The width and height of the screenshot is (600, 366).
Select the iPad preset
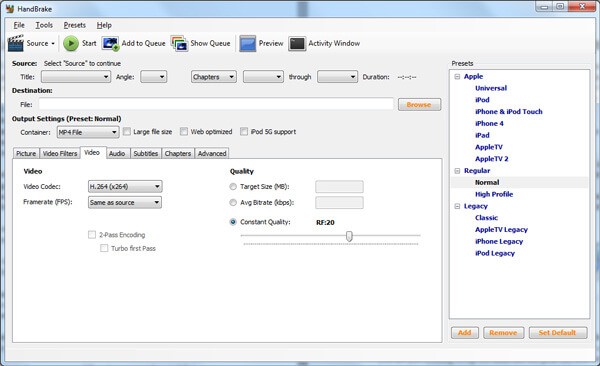coord(482,136)
